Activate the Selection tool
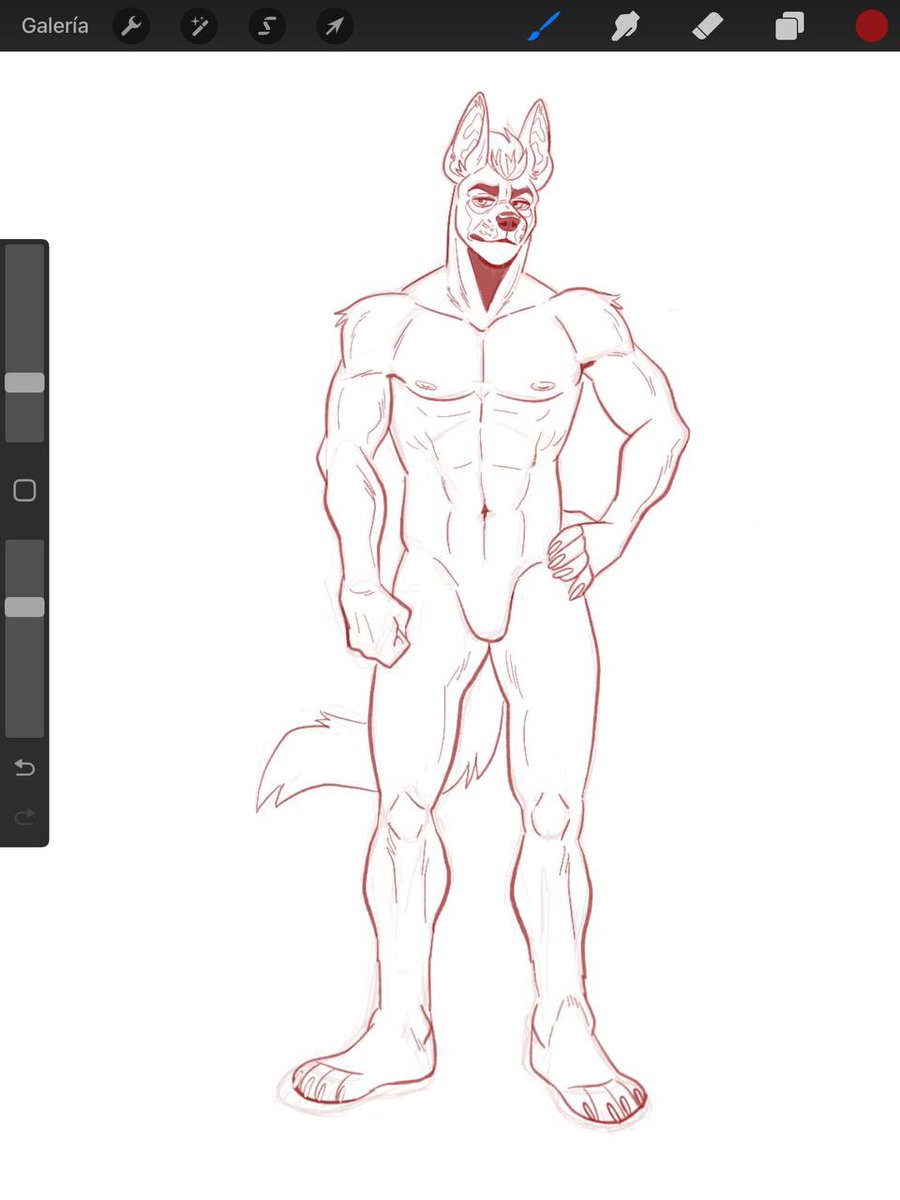The width and height of the screenshot is (900, 1200). 267,26
